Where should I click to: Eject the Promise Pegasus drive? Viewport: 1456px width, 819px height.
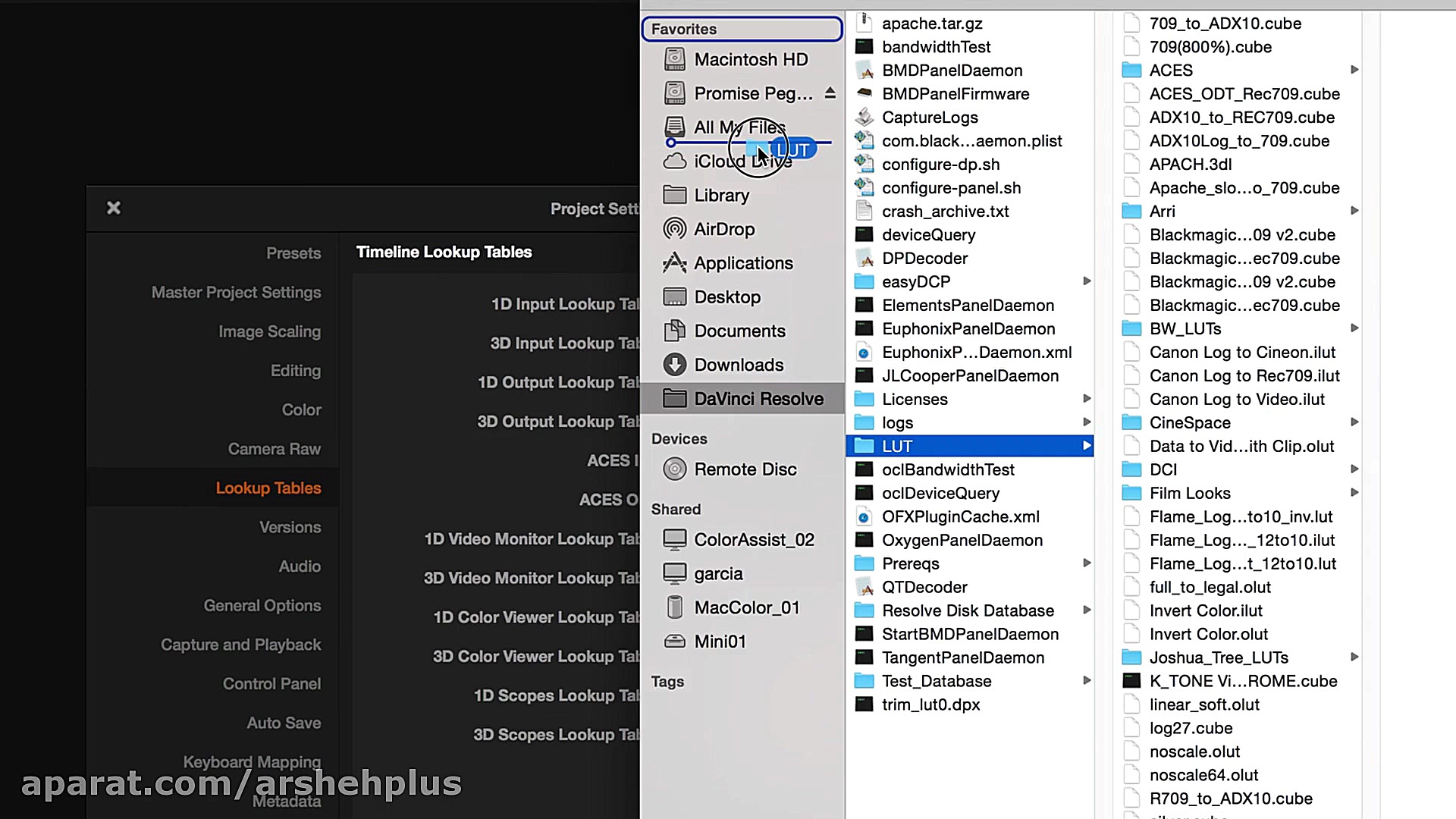pos(830,93)
